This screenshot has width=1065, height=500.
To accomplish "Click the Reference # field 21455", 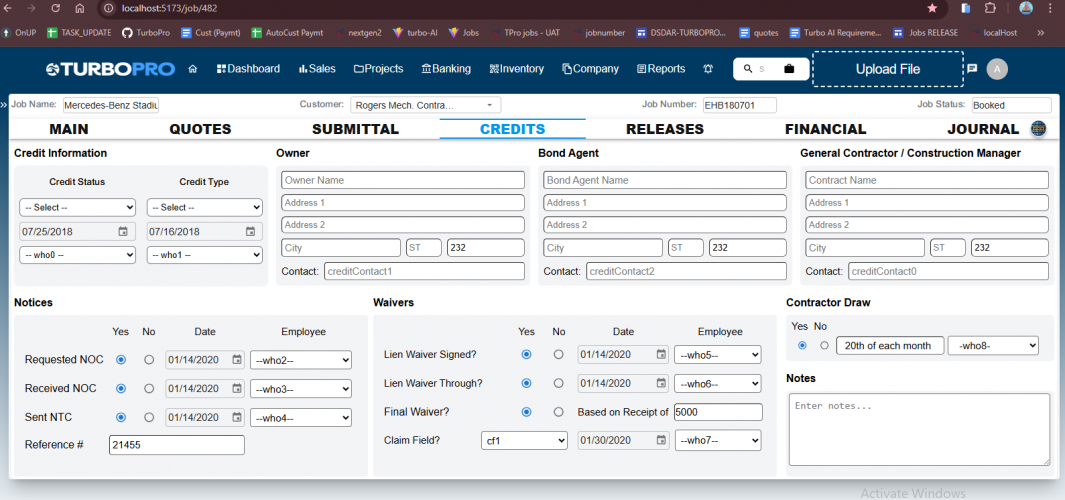I will coord(177,445).
